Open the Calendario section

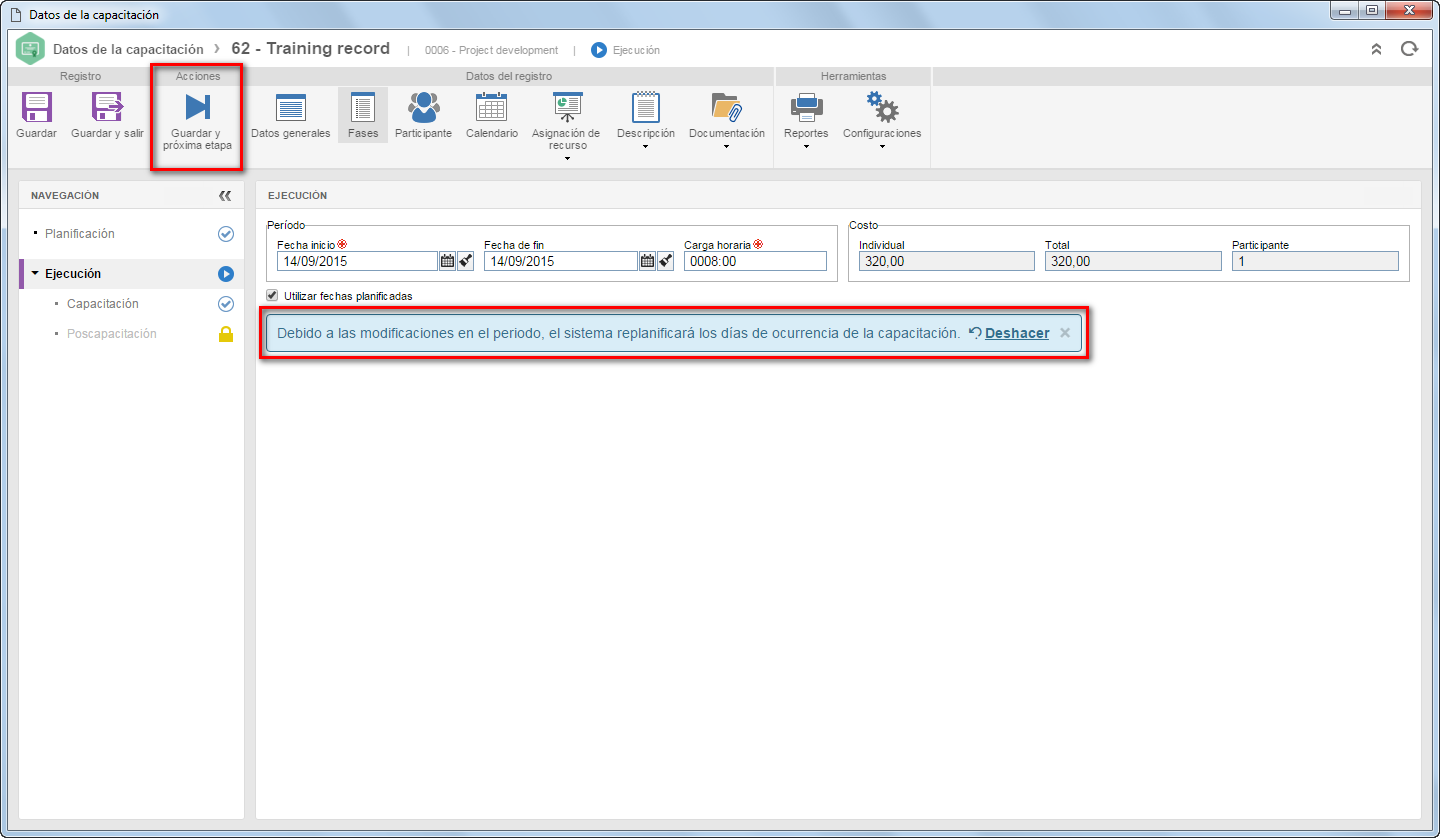tap(492, 115)
